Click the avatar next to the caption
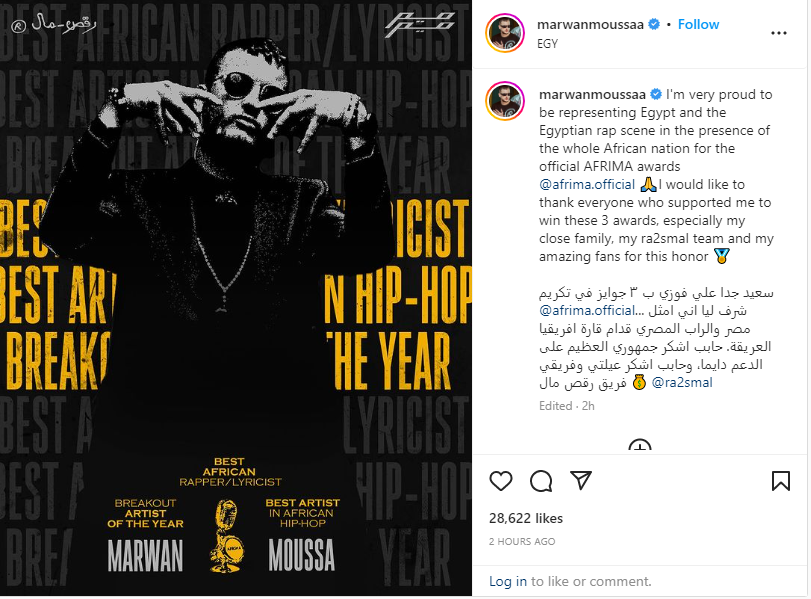This screenshot has height=599, width=811. point(505,101)
